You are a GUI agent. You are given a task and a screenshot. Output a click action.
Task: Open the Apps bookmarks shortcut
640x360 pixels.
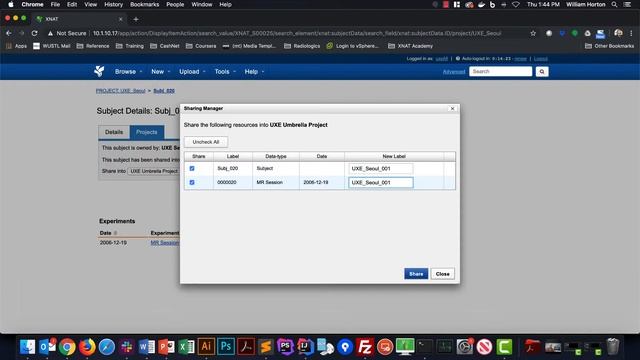[x=17, y=46]
